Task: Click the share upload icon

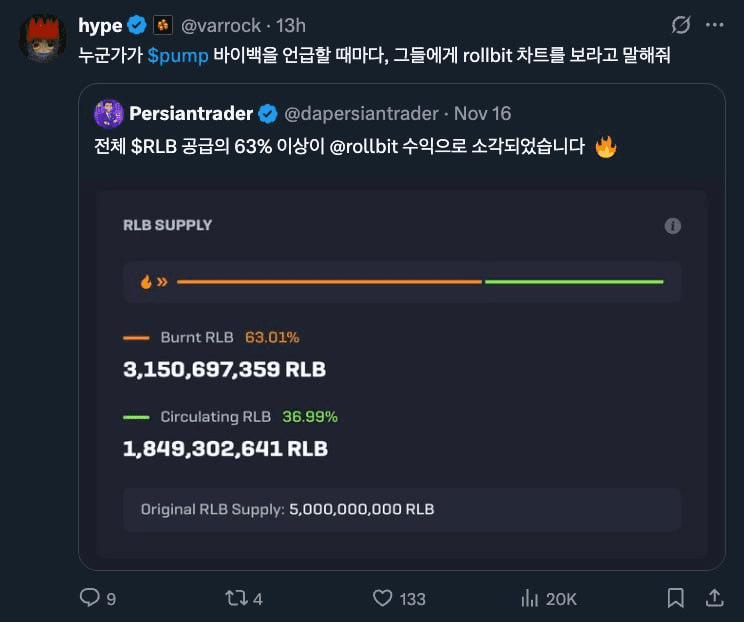Action: coord(714,597)
